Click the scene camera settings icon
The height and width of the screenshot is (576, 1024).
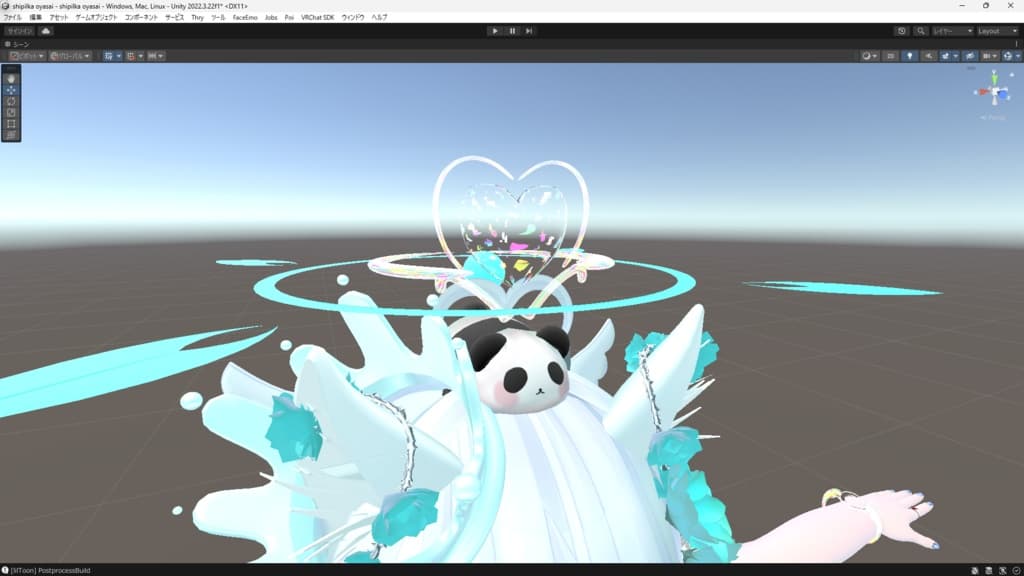point(987,56)
